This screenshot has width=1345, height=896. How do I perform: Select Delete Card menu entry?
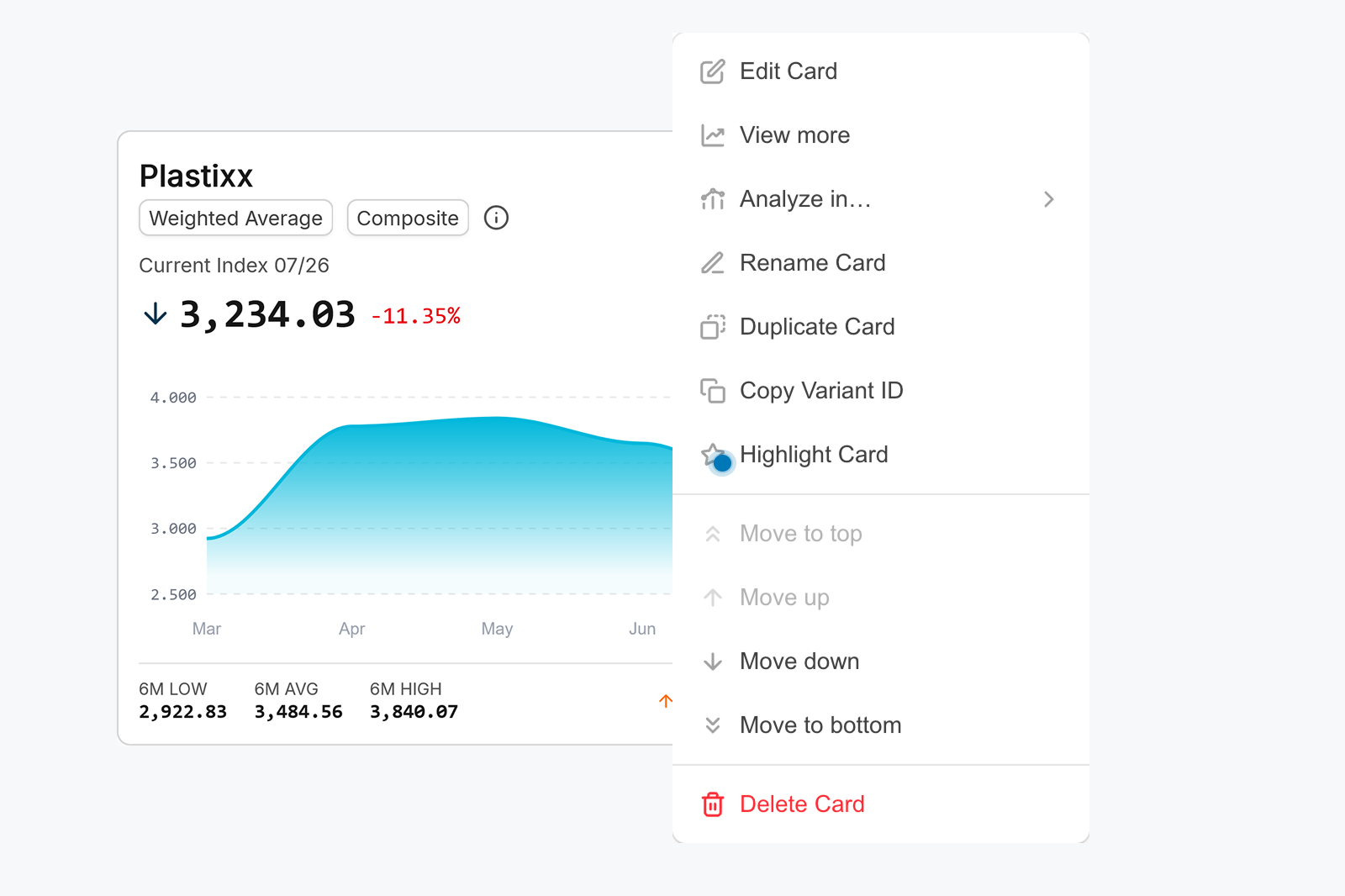pos(881,804)
